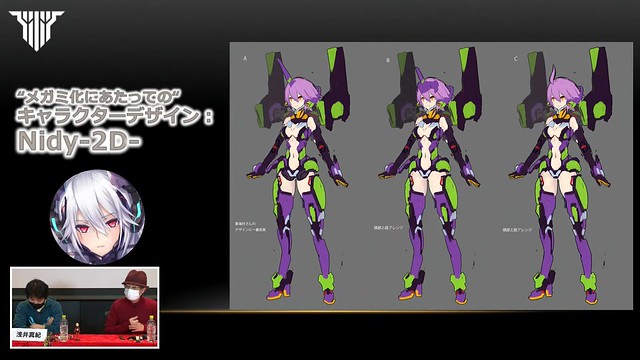Click the letter A label
640x360 pixels.
coord(245,59)
